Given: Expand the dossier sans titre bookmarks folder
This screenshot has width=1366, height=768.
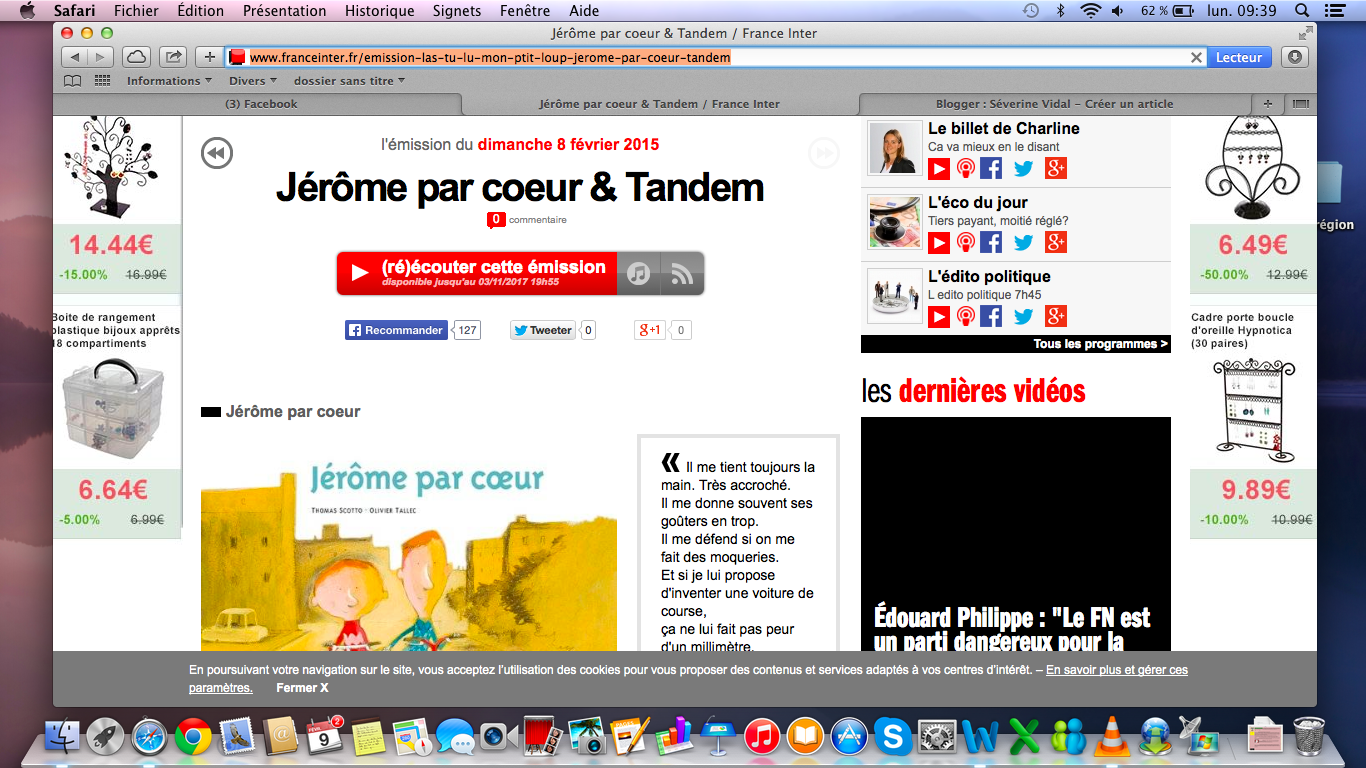Looking at the screenshot, I should 349,81.
